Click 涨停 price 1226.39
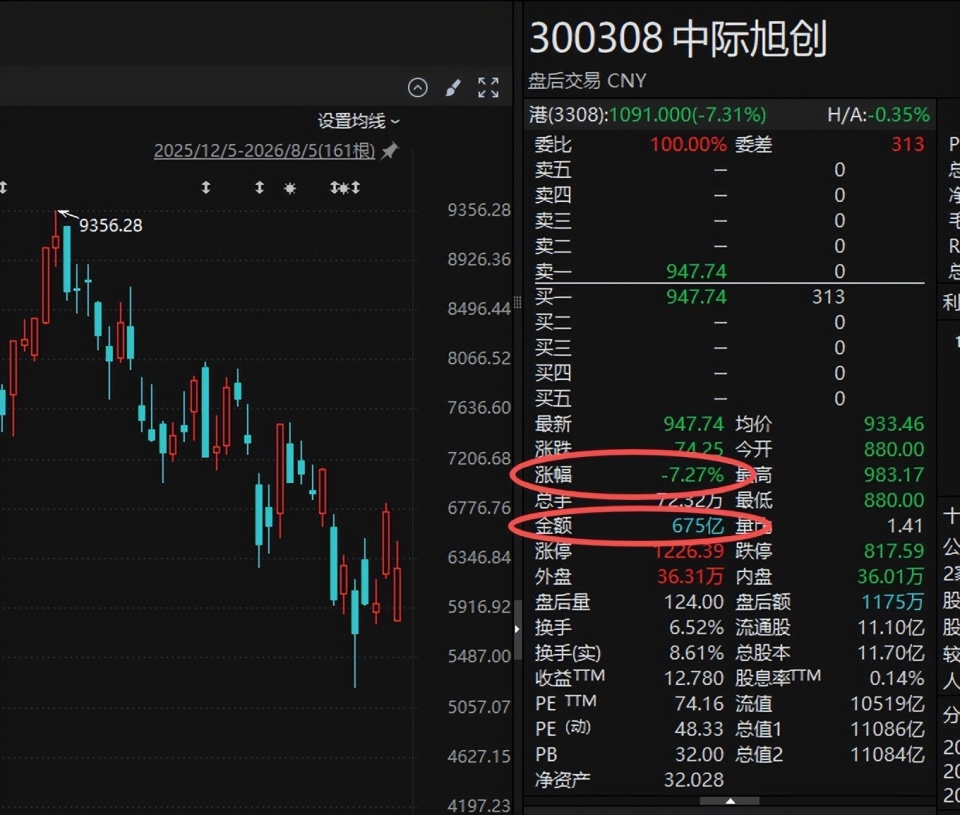This screenshot has width=960, height=815. (689, 551)
